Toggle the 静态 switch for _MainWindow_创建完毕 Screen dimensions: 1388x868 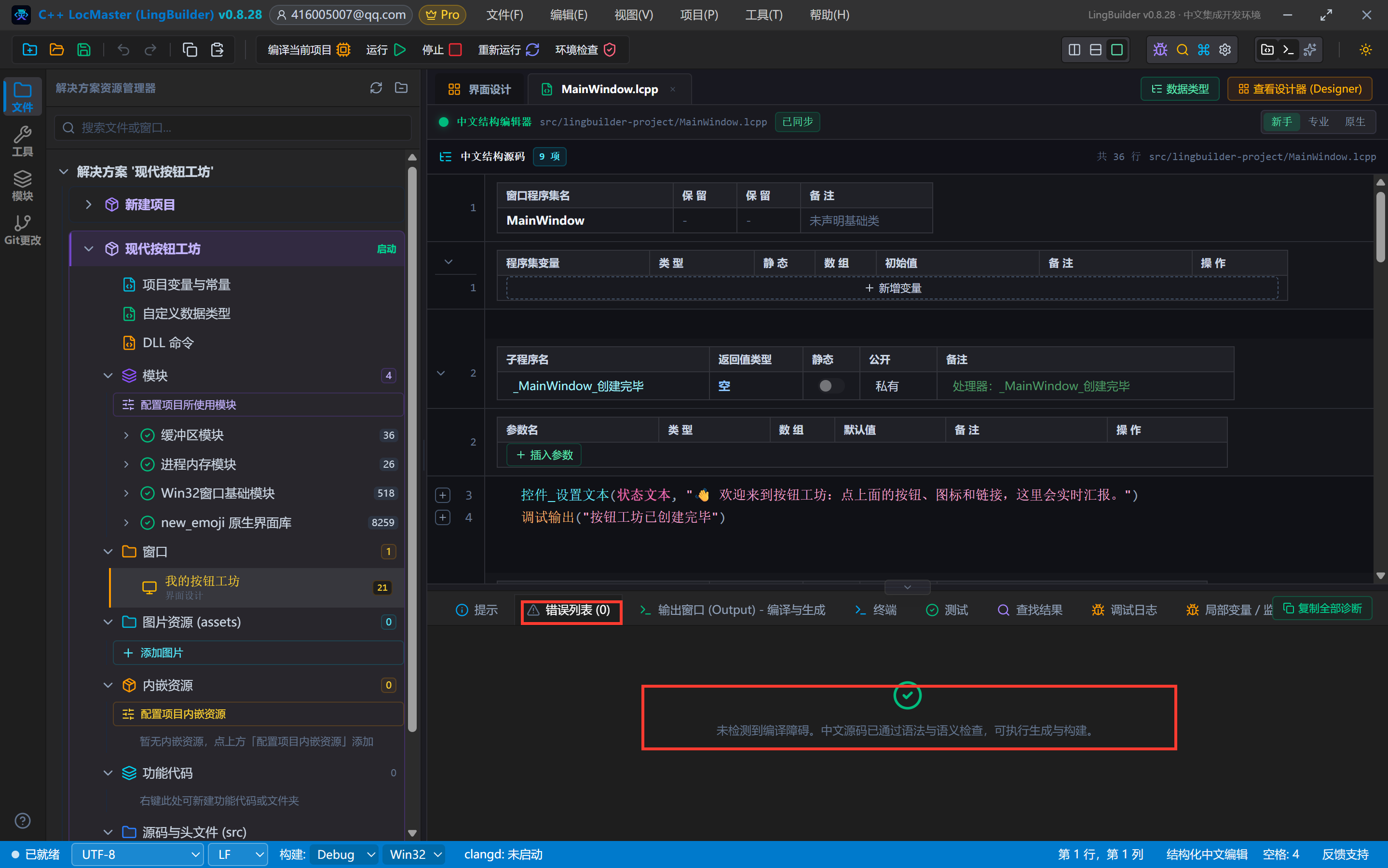[x=830, y=386]
